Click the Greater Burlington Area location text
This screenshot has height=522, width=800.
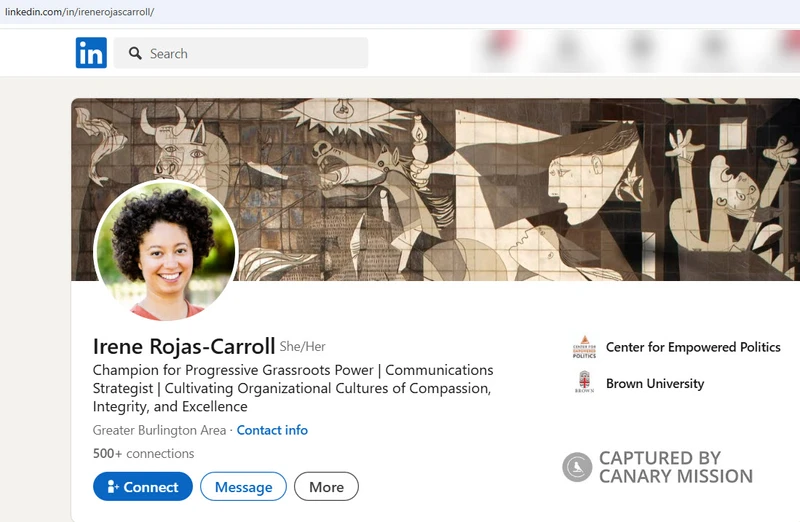point(160,430)
